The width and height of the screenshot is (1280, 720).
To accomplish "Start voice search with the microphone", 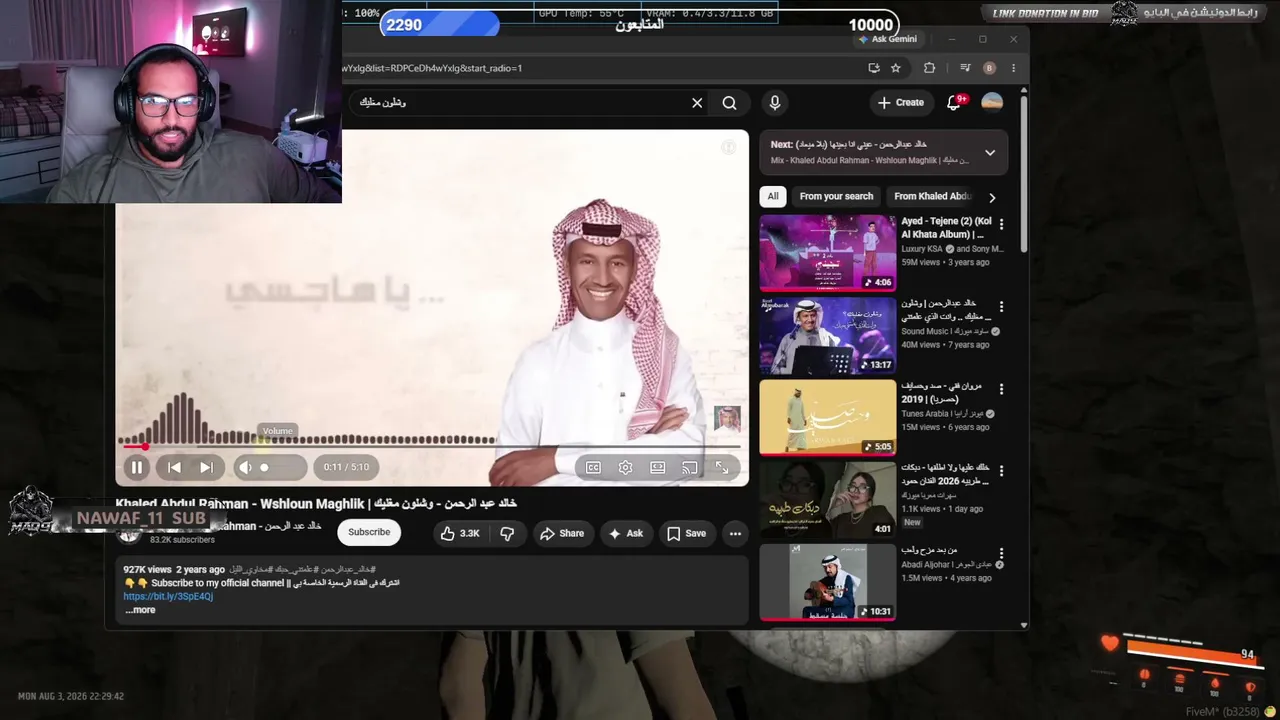I will tap(774, 102).
